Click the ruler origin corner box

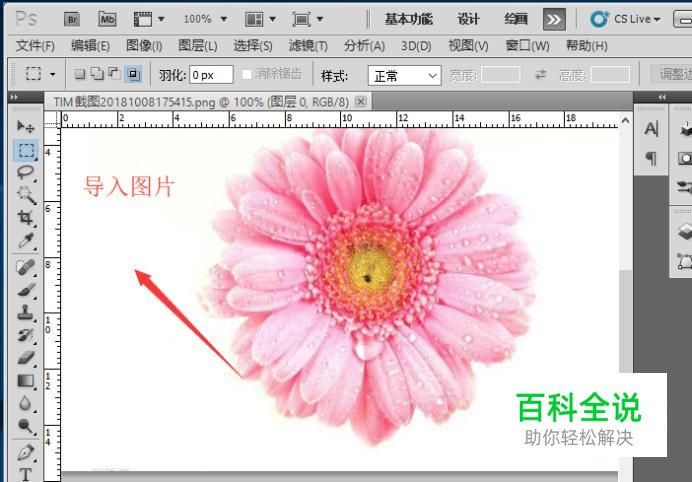click(x=52, y=119)
